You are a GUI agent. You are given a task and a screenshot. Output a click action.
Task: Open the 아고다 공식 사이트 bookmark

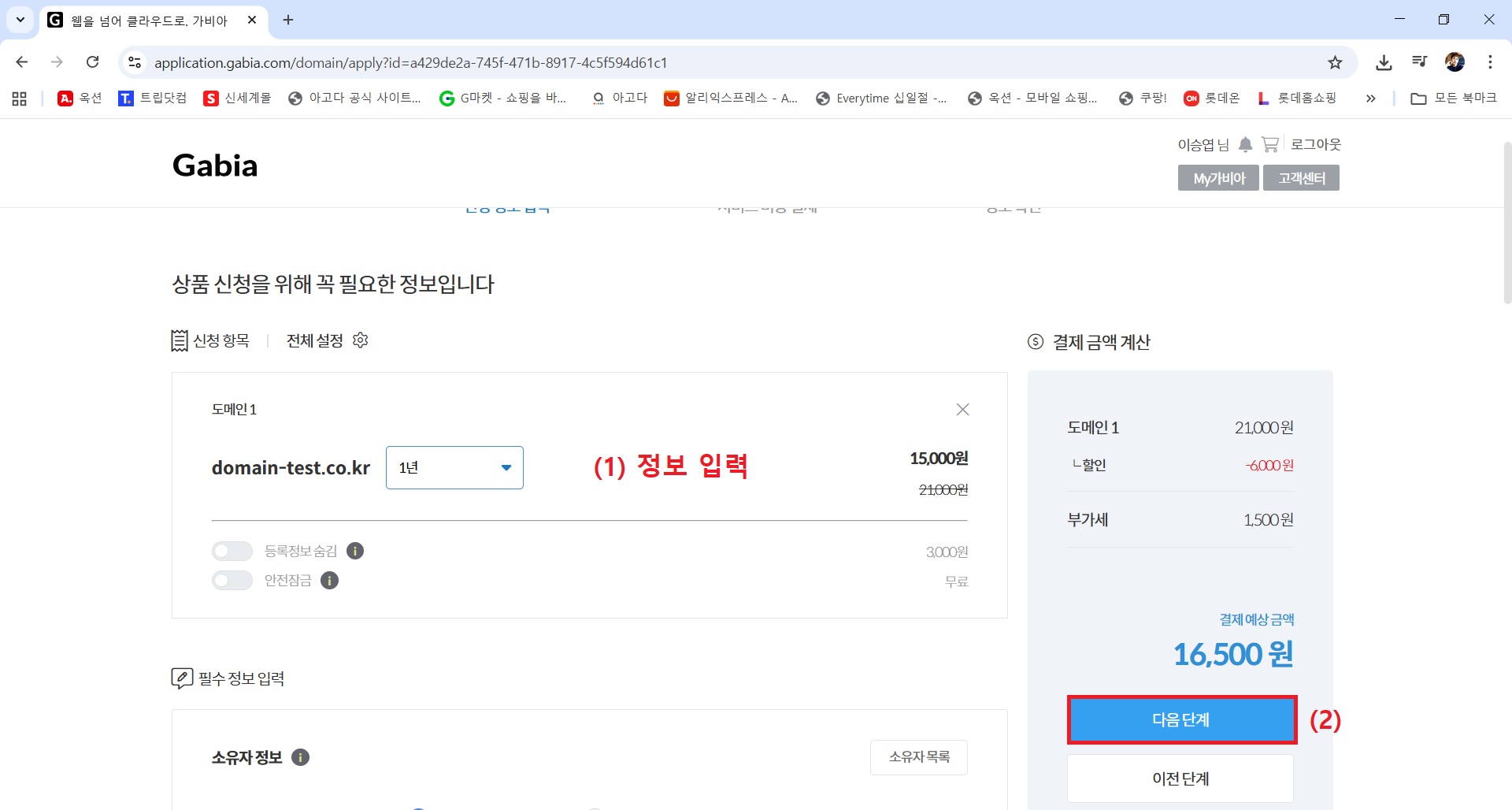[x=355, y=98]
